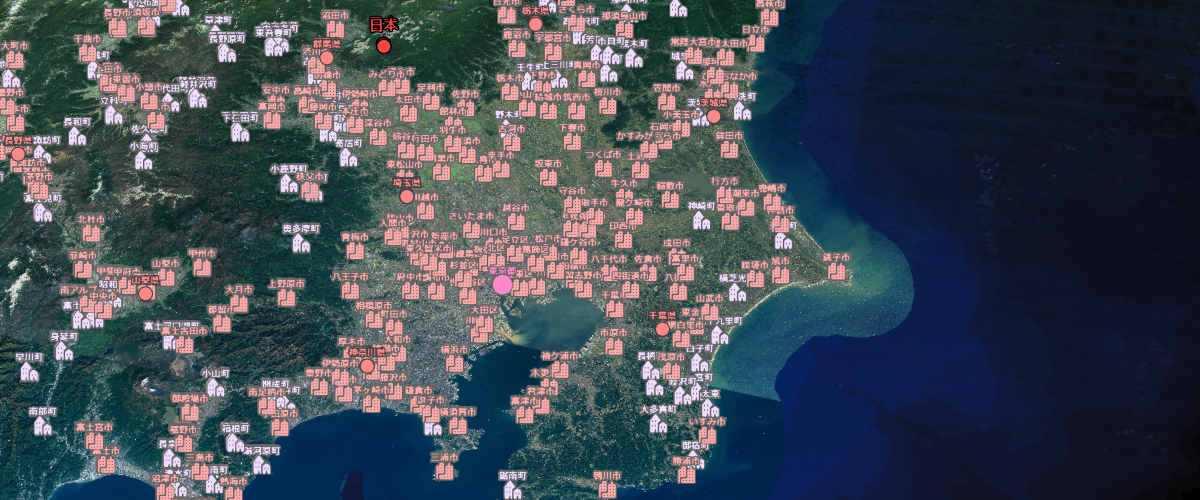The width and height of the screenshot is (1200, 500).
Task: Click the 長野県 prefecture circle marker
Action: pos(18,154)
